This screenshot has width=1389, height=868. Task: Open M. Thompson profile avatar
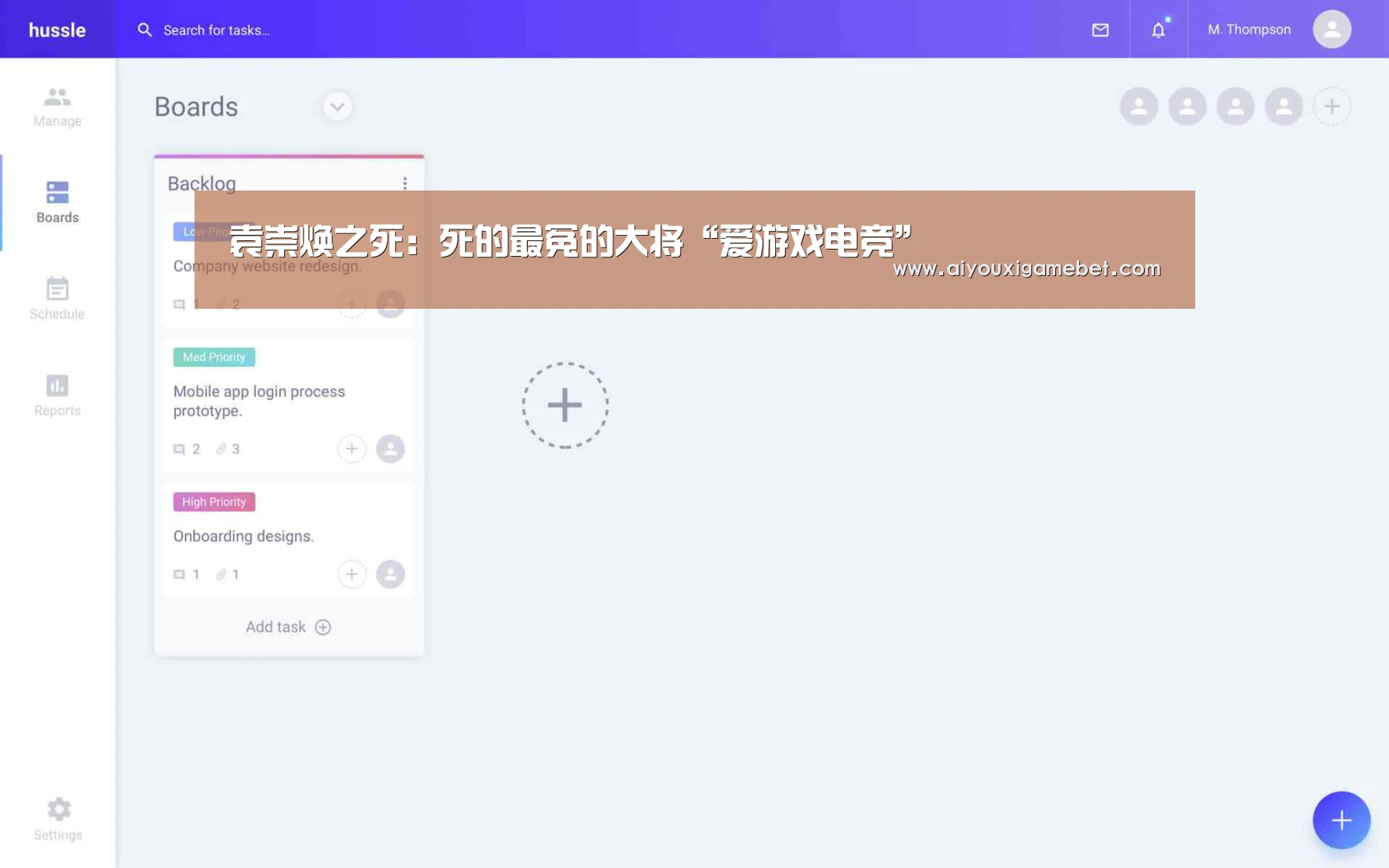click(x=1332, y=30)
